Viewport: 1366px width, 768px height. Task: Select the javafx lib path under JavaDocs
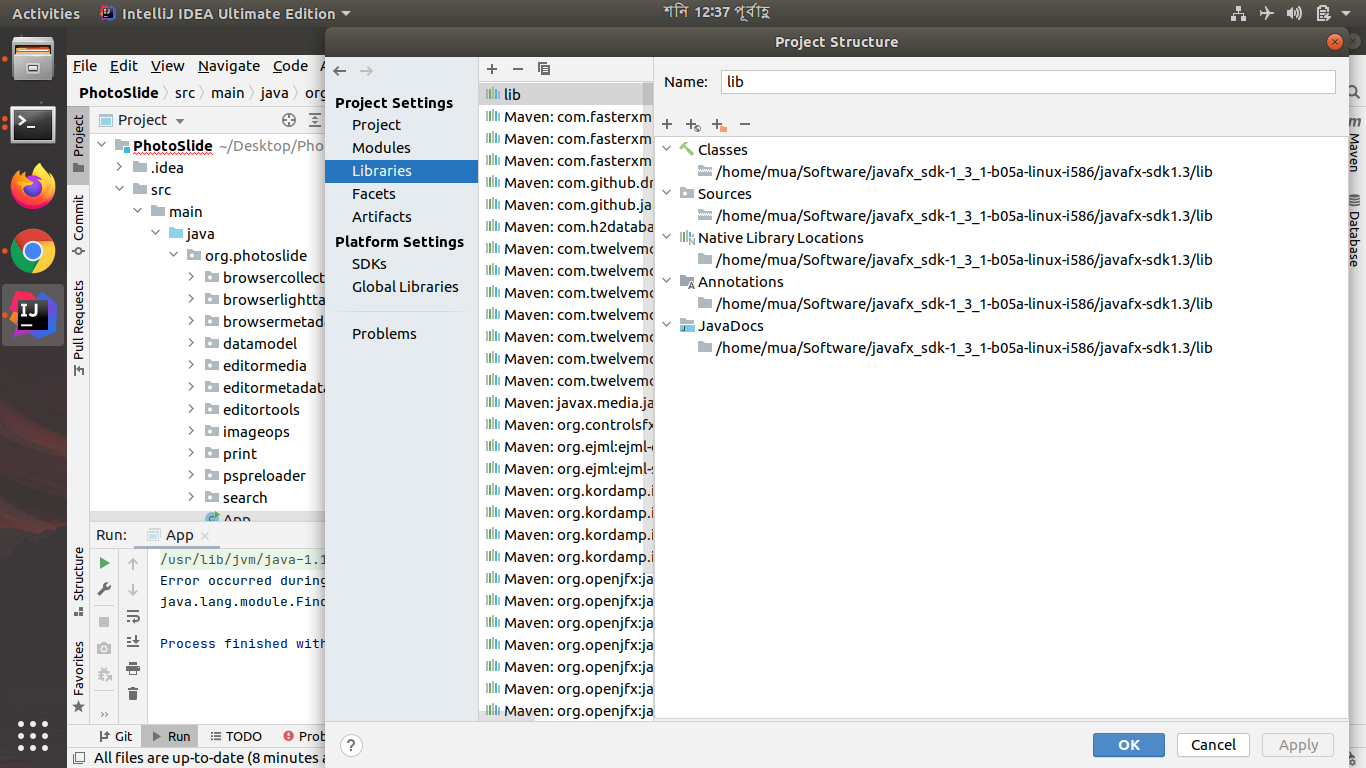(x=964, y=348)
